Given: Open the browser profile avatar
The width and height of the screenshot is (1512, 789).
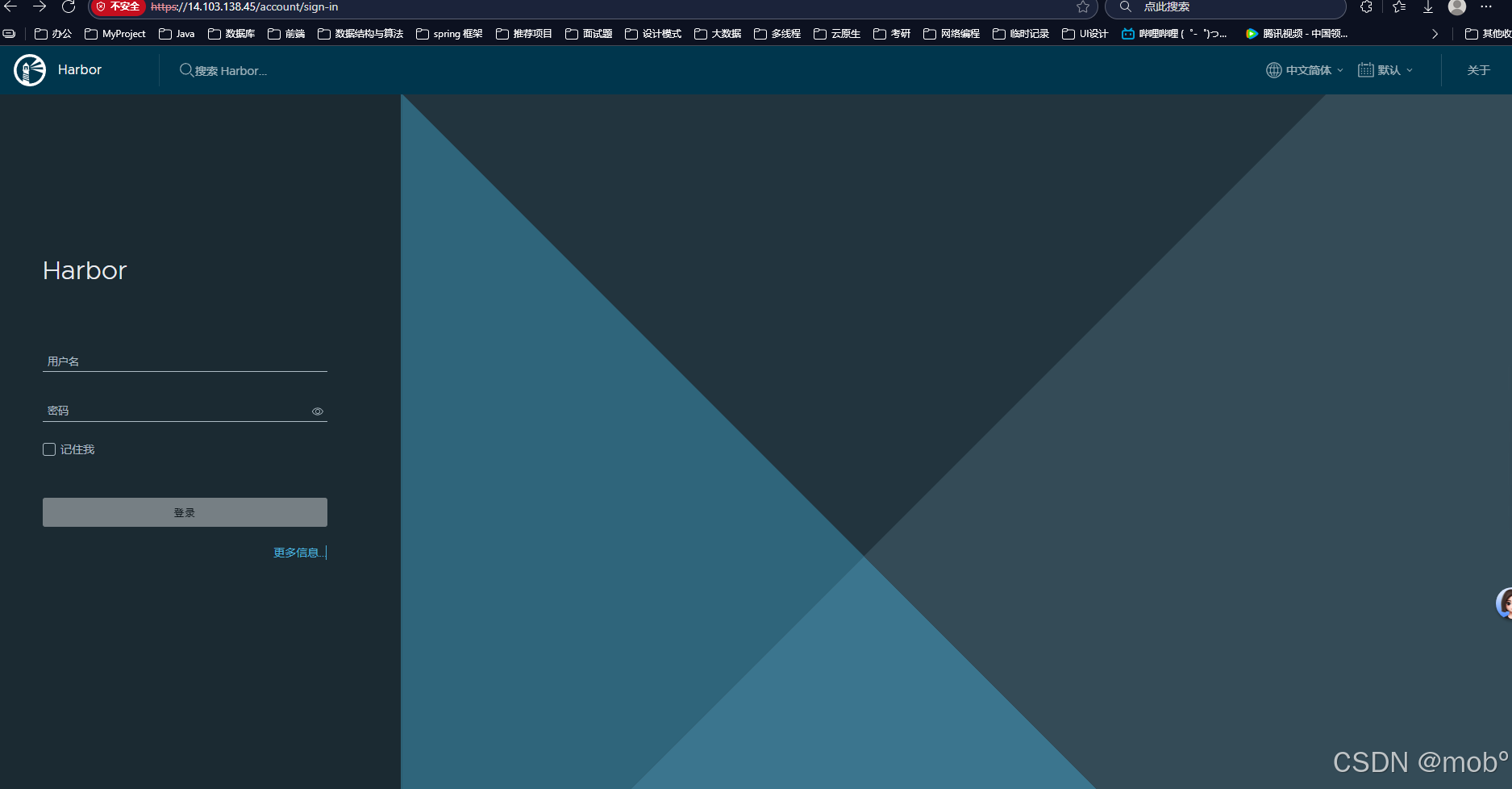Looking at the screenshot, I should 1457,6.
